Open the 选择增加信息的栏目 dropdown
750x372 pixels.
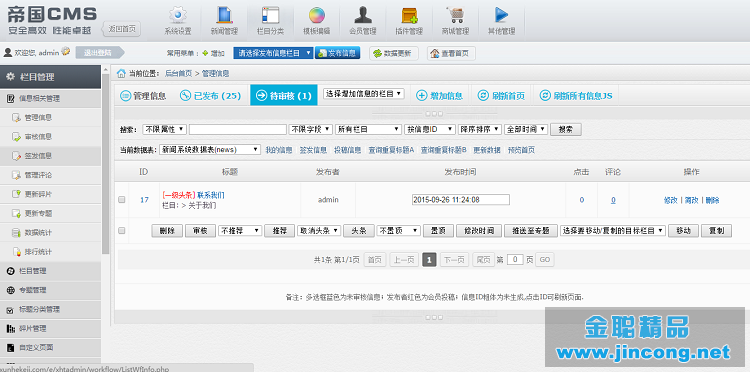point(364,94)
